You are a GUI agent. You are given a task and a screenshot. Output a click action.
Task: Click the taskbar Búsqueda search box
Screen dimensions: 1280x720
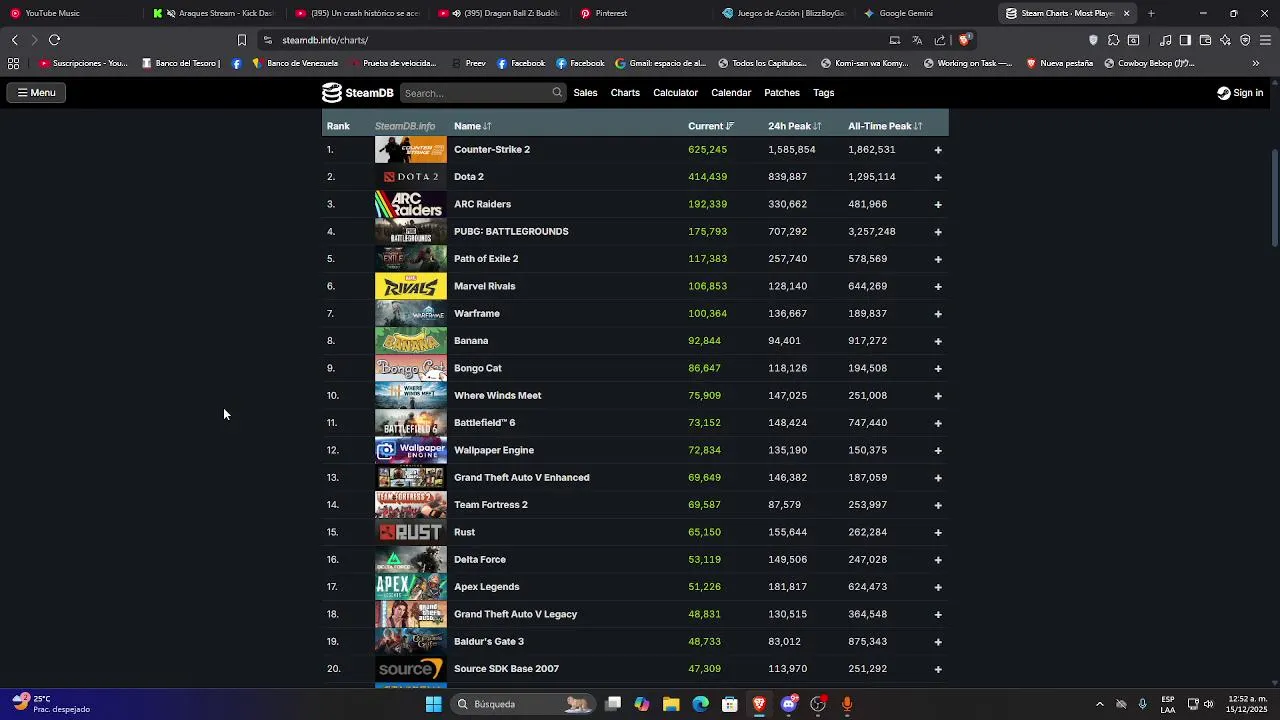pyautogui.click(x=522, y=704)
